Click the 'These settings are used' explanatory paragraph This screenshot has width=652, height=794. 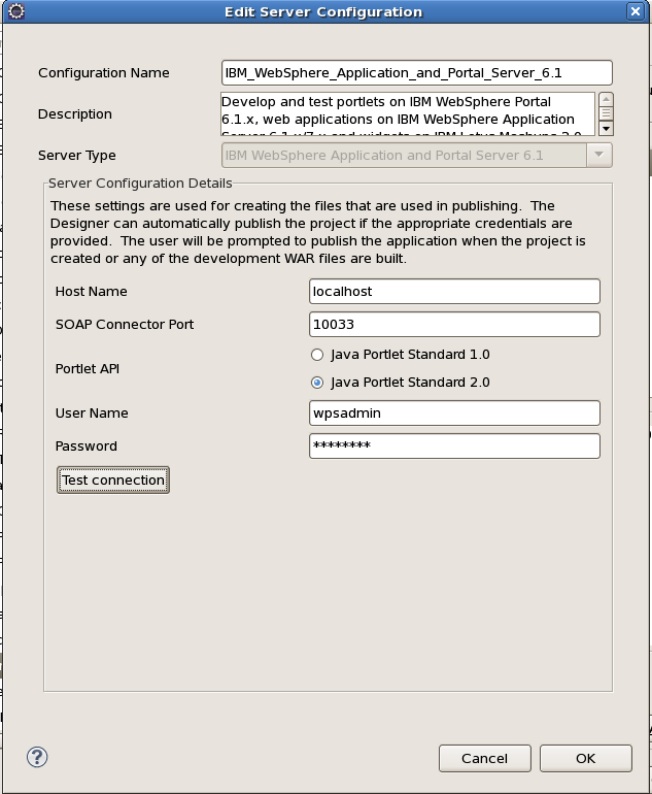click(x=318, y=232)
